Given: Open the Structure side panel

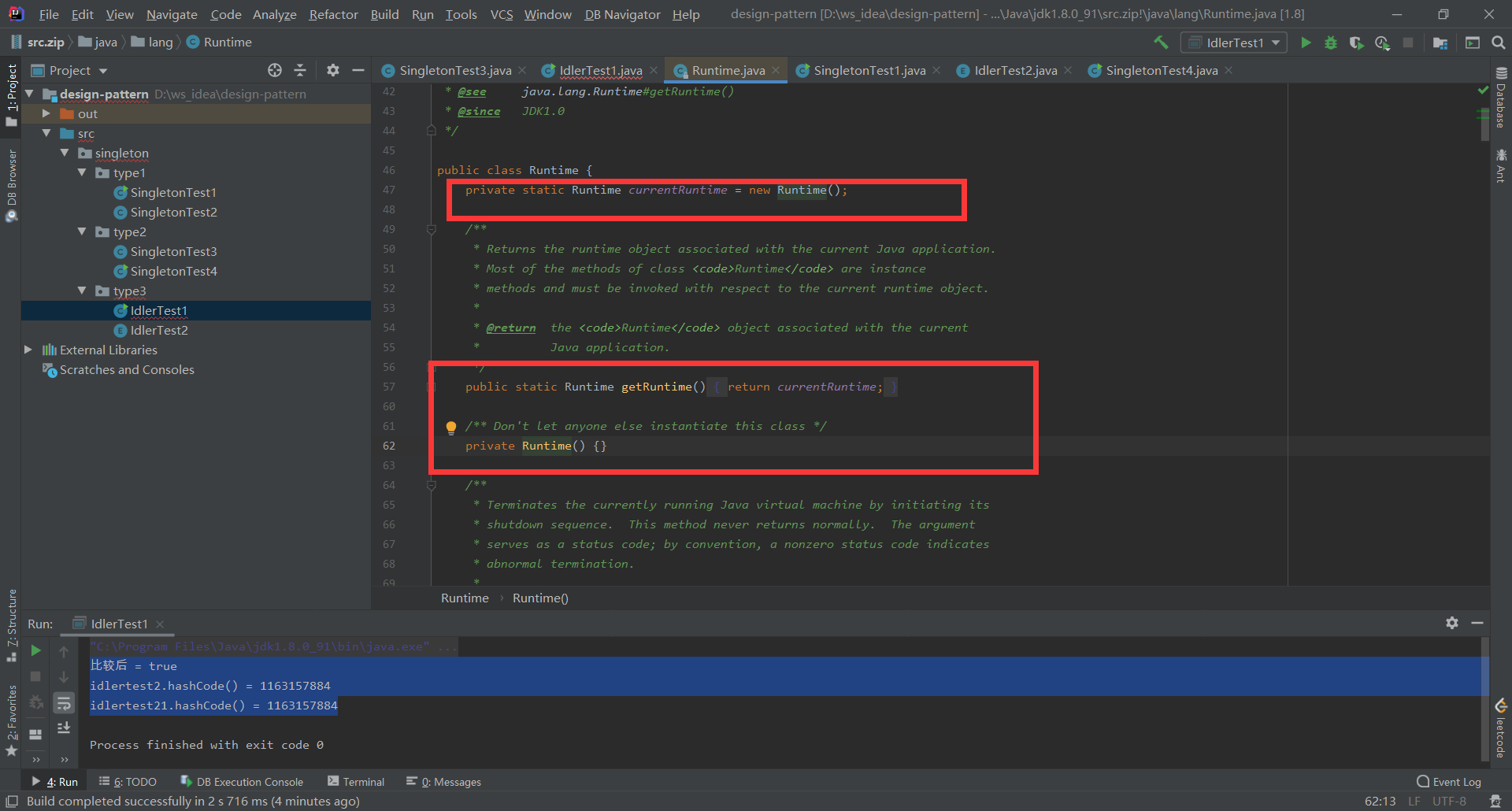Looking at the screenshot, I should (x=11, y=624).
